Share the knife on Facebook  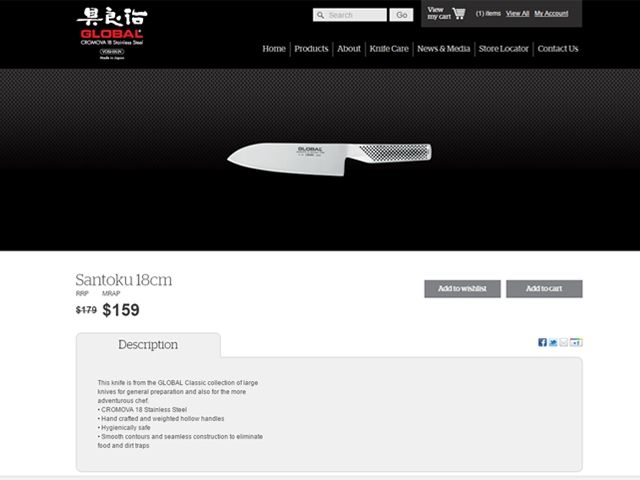[542, 342]
